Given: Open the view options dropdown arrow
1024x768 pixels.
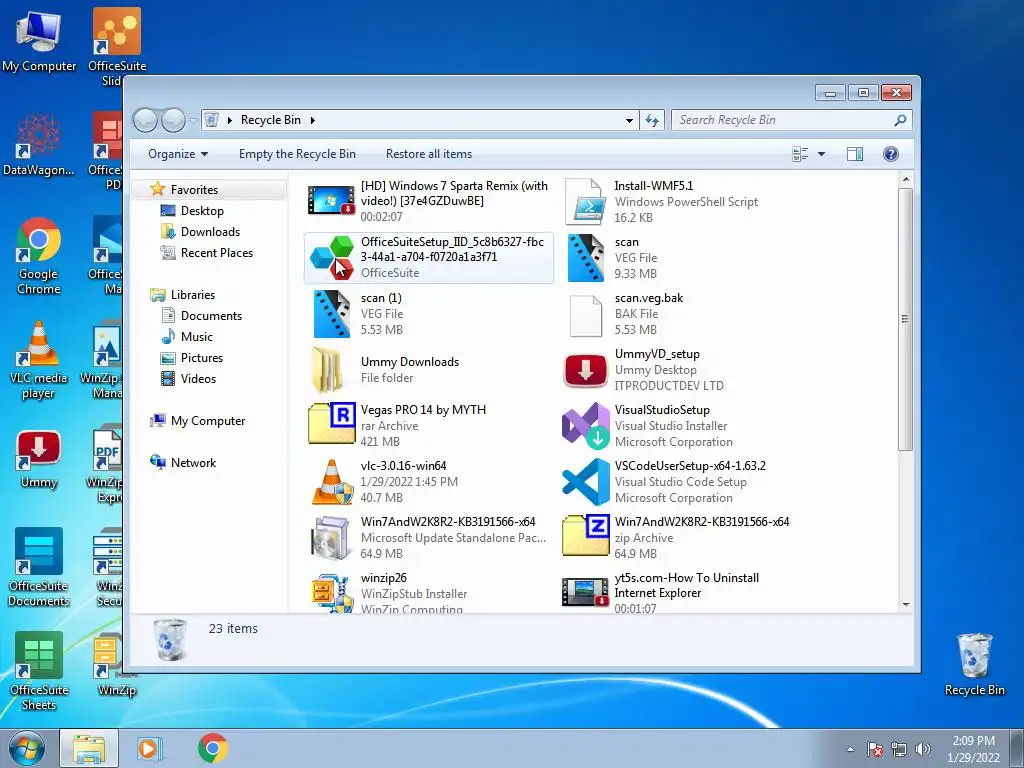Looking at the screenshot, I should [x=822, y=154].
